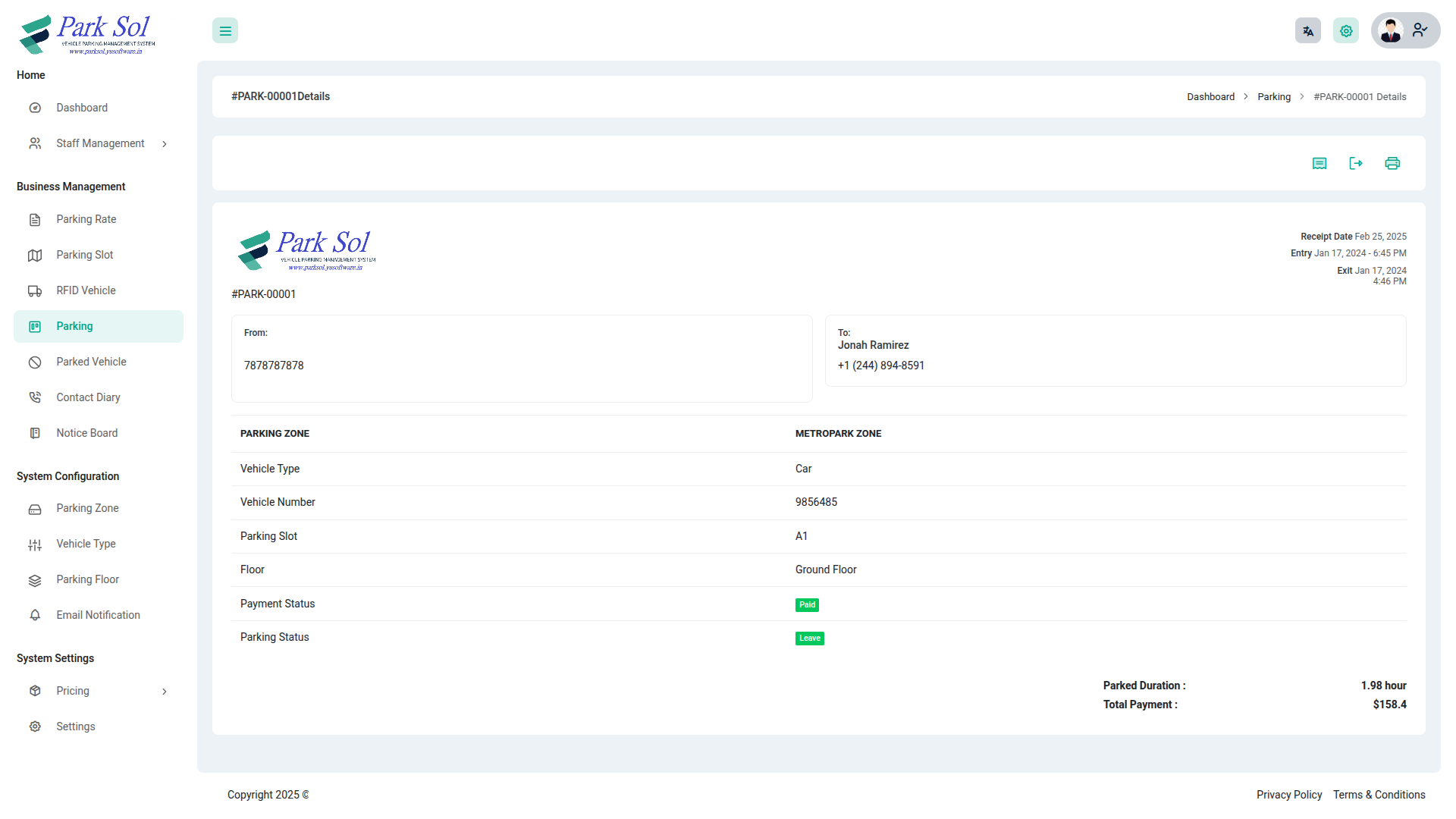Click the receipt view icon

point(1319,164)
